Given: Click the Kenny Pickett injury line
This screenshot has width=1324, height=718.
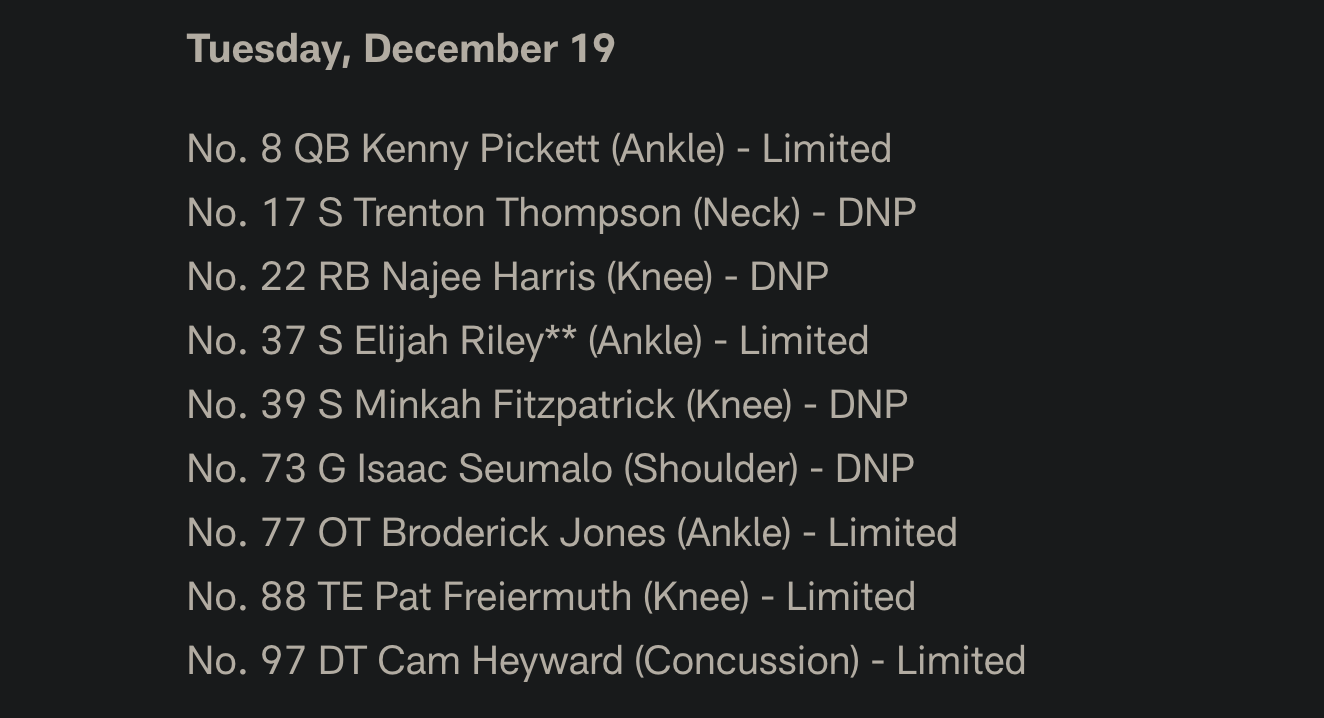Looking at the screenshot, I should click(x=538, y=149).
